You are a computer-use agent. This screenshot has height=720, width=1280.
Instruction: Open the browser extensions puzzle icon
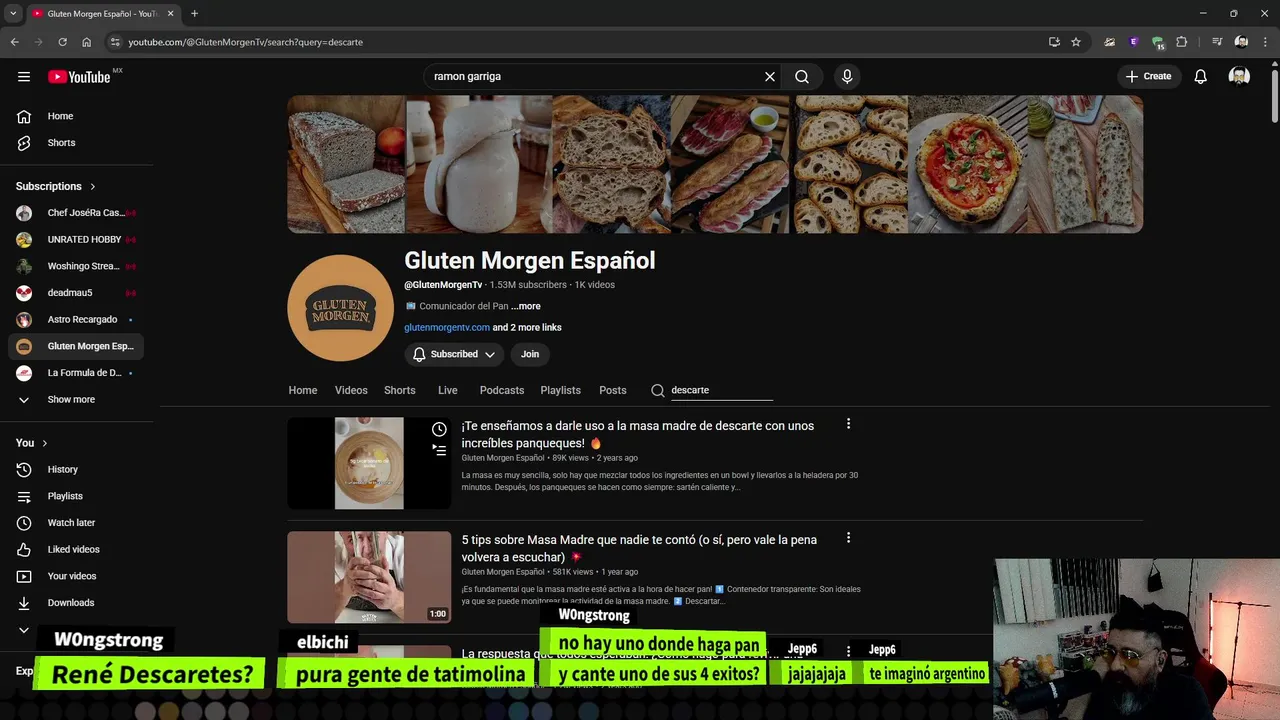[x=1182, y=42]
